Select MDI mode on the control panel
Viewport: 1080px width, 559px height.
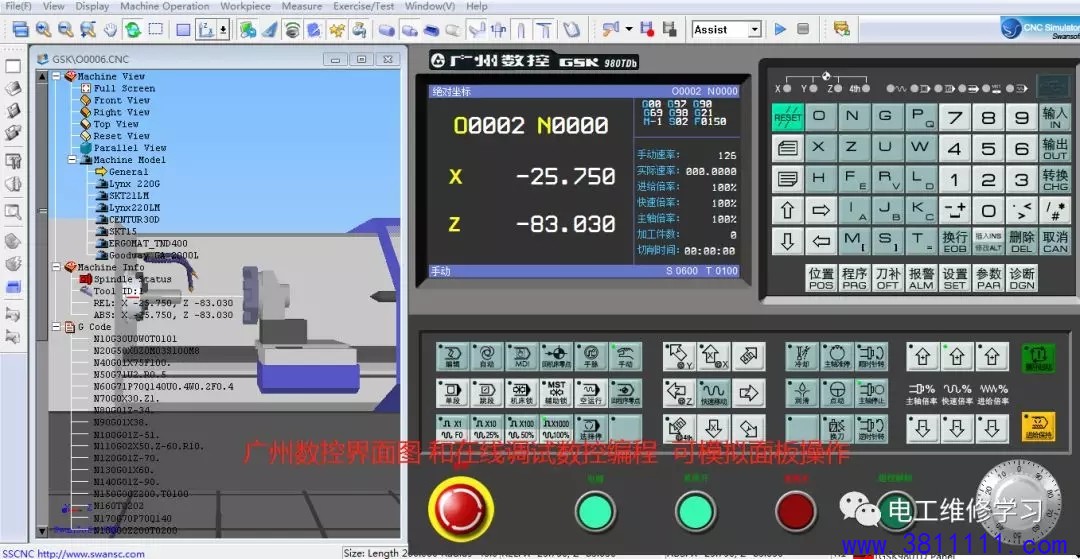521,356
